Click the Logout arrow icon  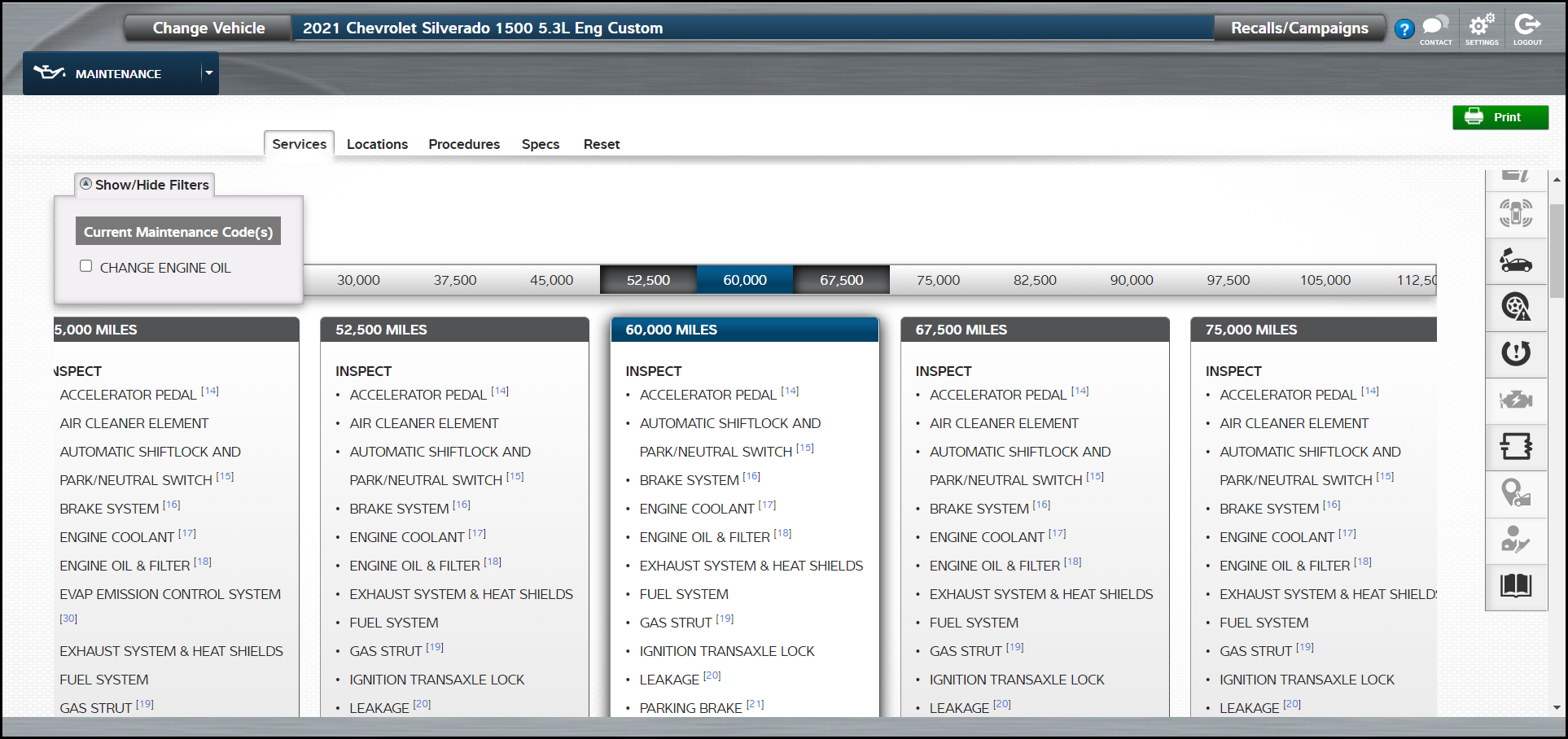tap(1527, 28)
